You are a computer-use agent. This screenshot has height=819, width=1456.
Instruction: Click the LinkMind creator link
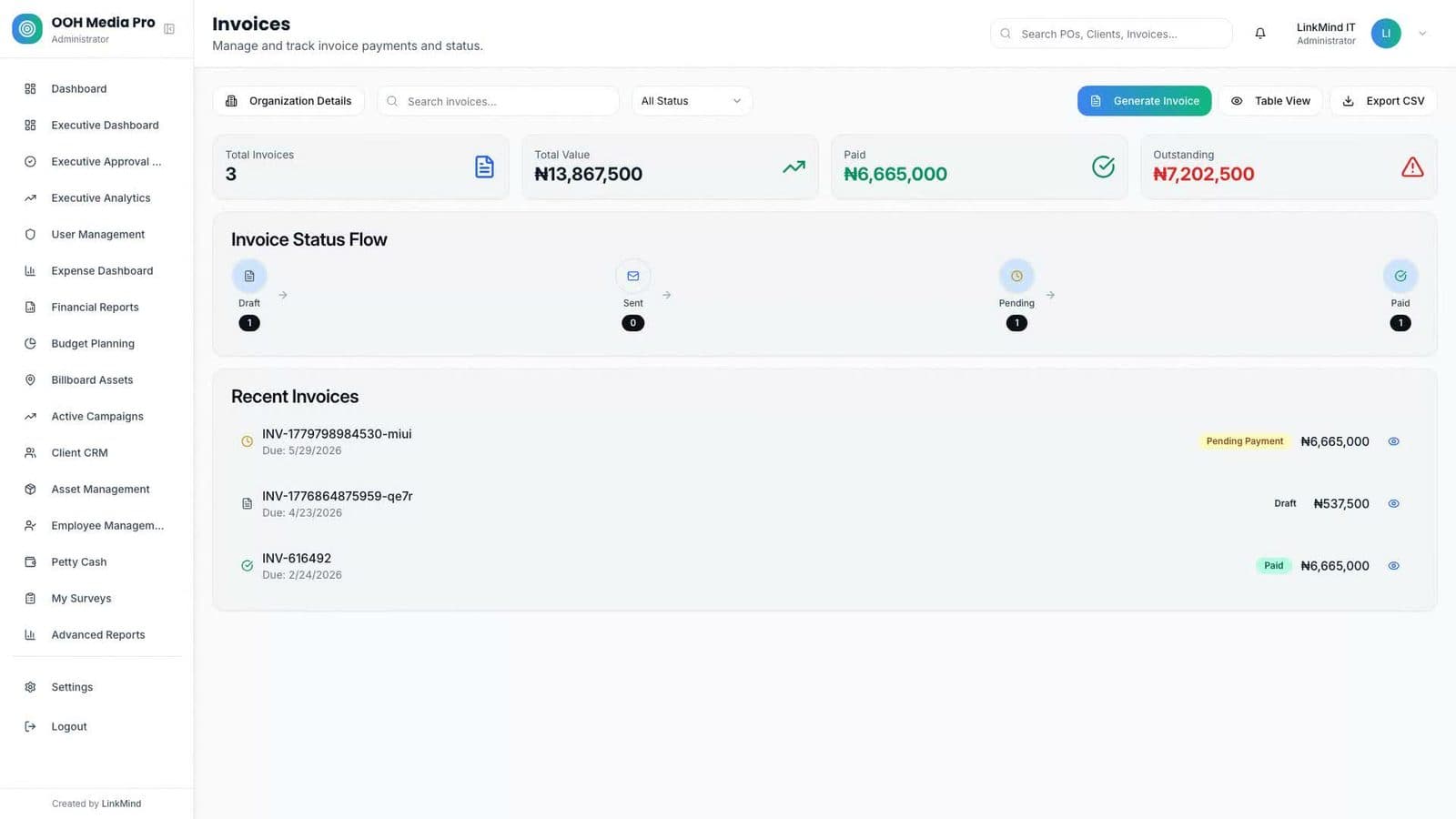(x=121, y=804)
